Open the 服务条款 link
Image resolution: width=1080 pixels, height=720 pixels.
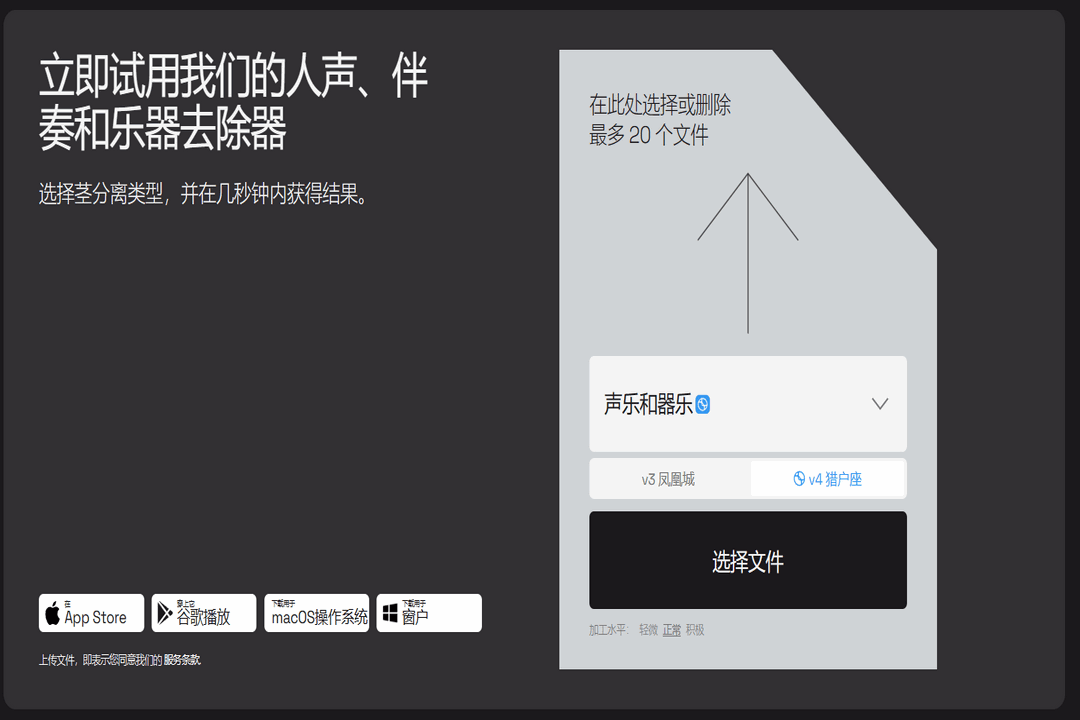(x=181, y=660)
